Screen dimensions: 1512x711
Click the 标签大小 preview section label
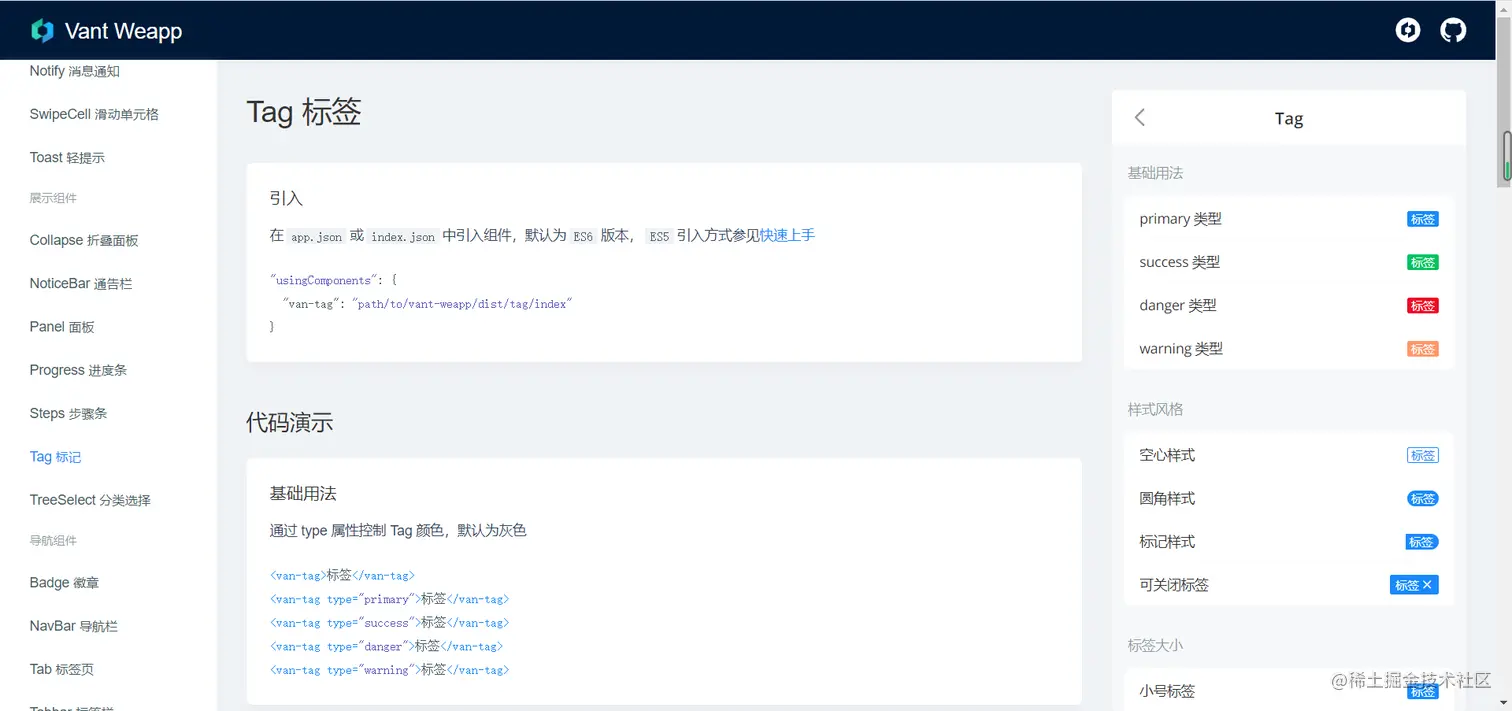1155,645
